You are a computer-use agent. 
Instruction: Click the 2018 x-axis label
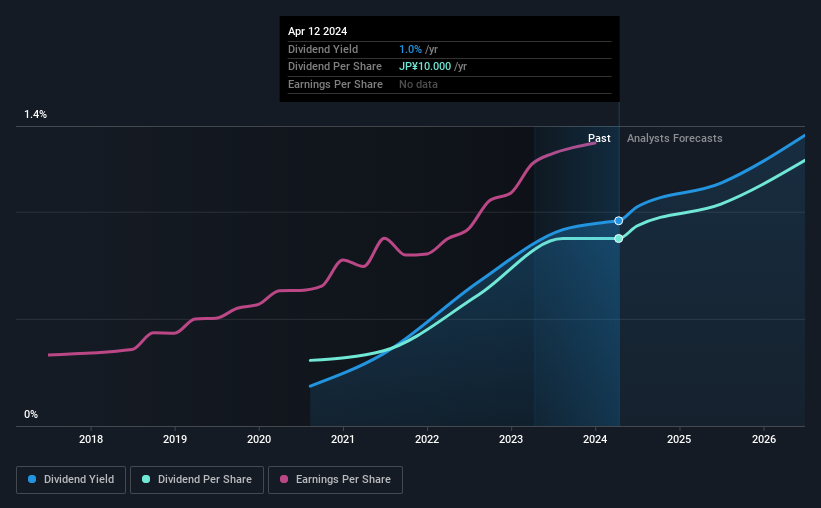(91, 439)
